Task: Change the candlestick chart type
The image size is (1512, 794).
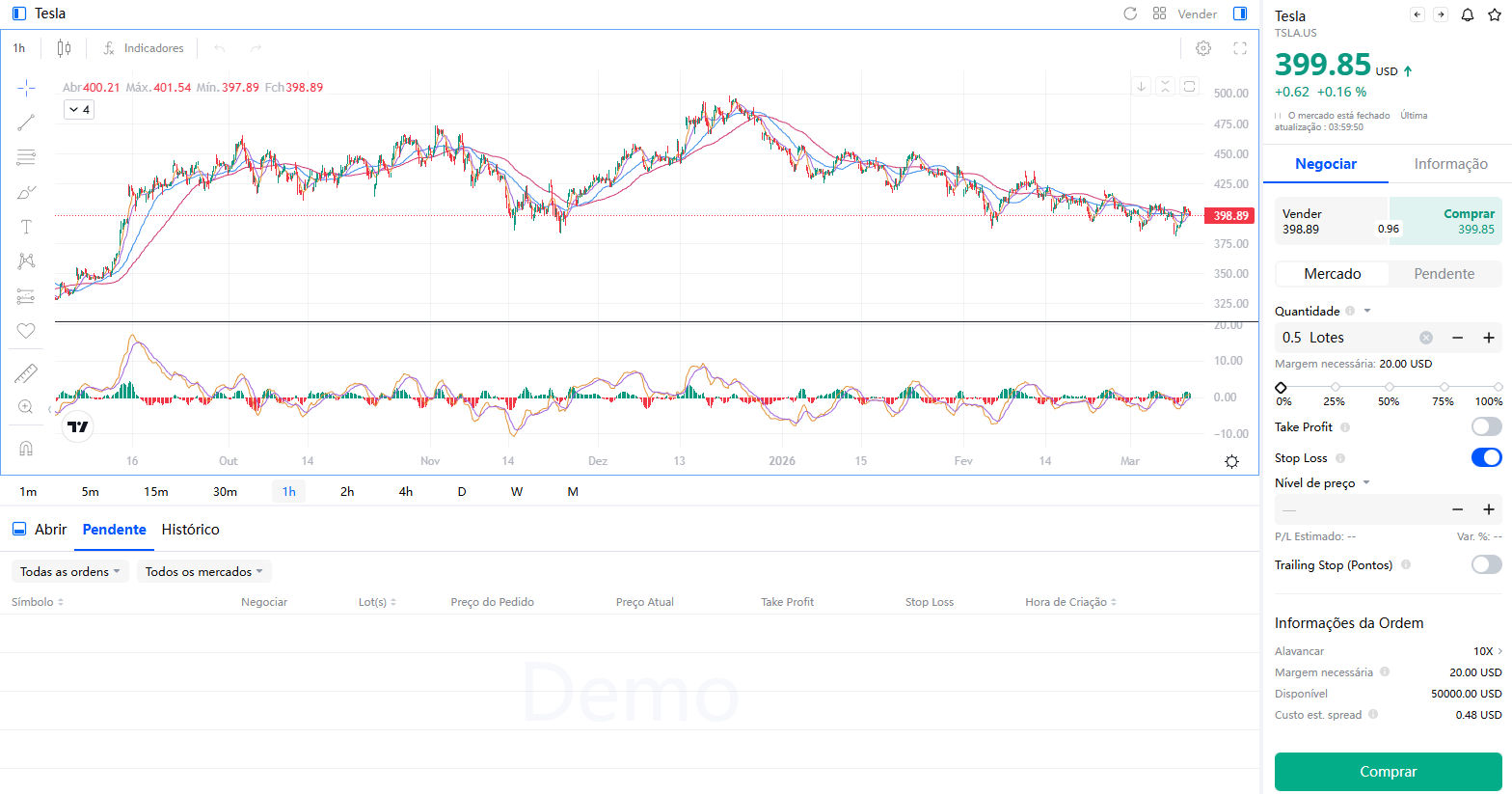Action: click(64, 48)
